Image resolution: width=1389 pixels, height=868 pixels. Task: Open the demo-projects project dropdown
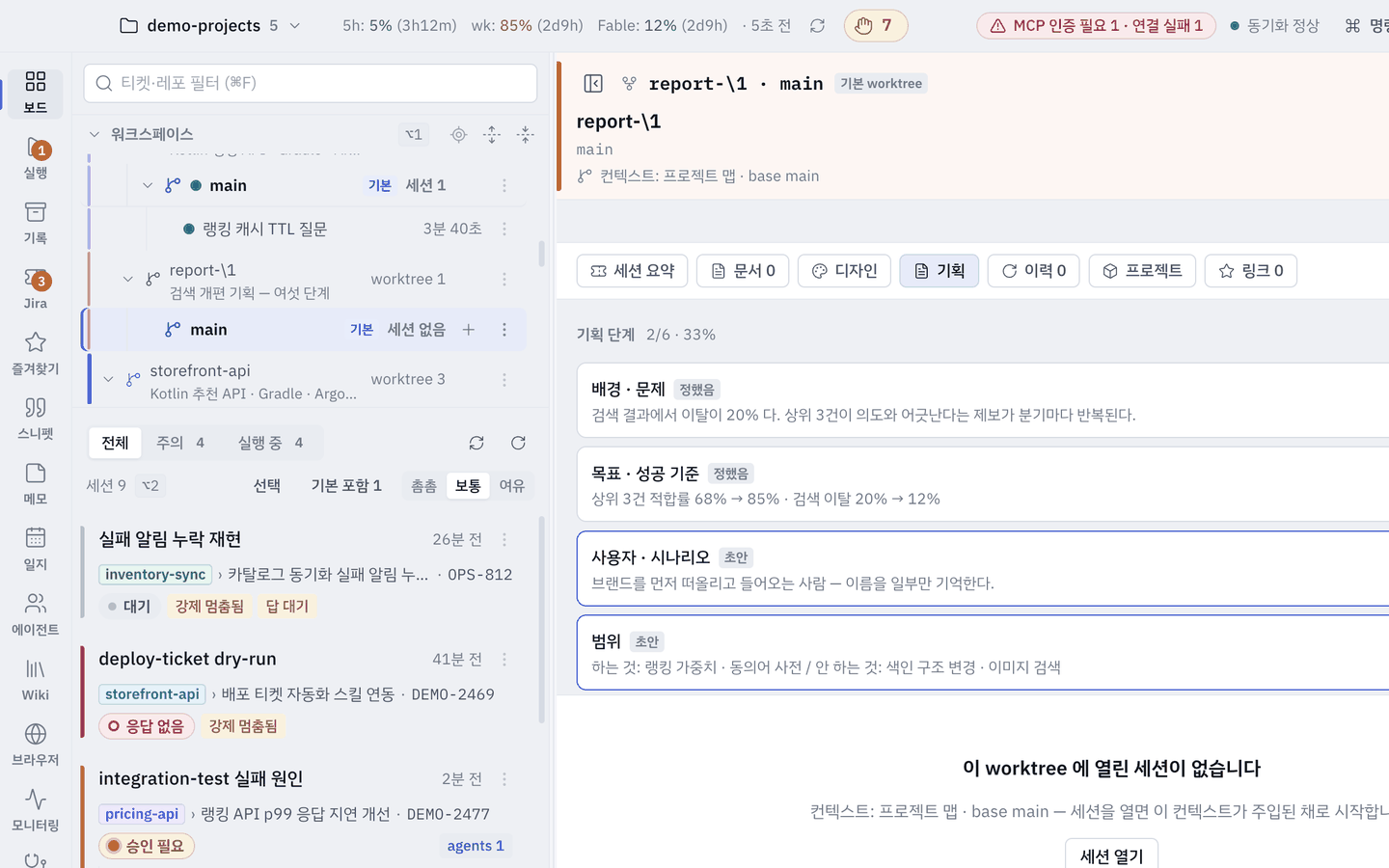210,26
